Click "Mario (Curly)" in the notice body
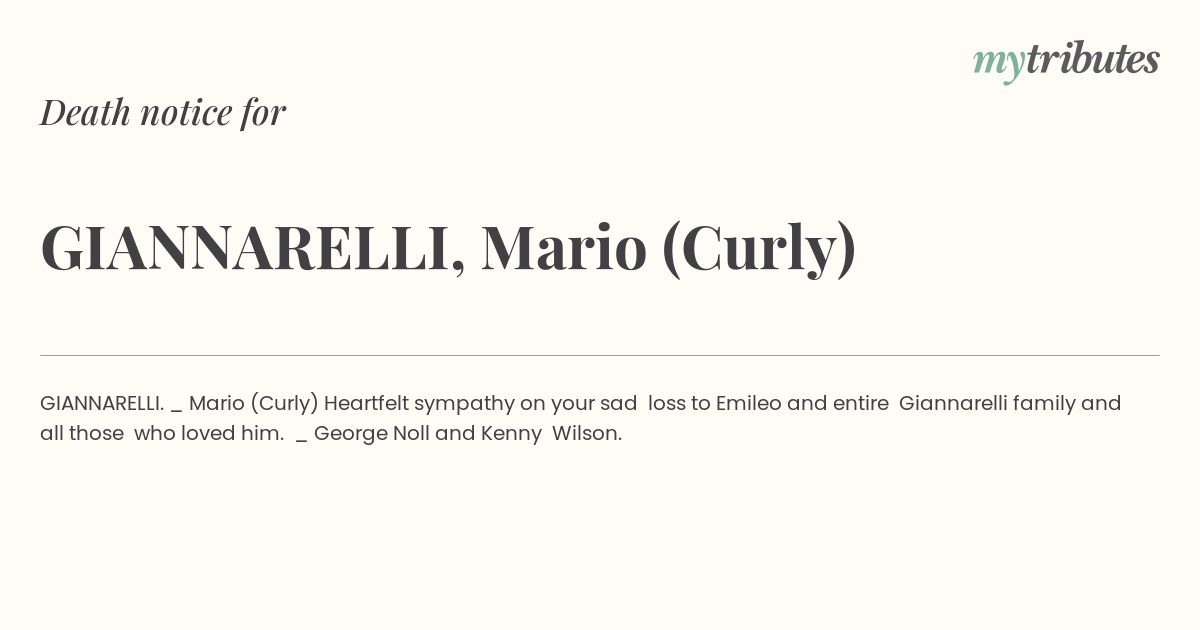Image resolution: width=1200 pixels, height=630 pixels. (254, 404)
